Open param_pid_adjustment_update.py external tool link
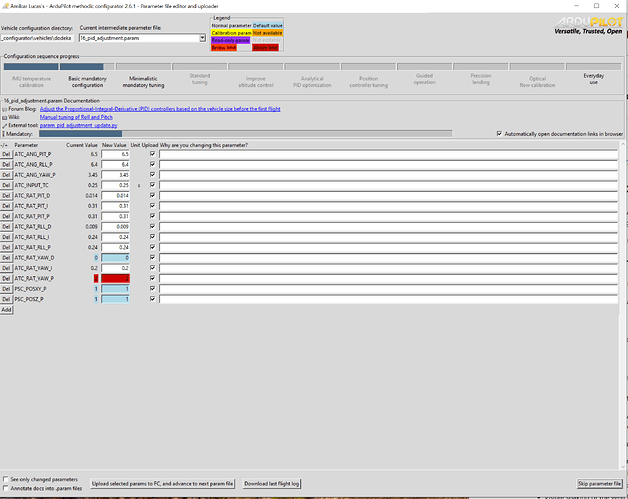Image resolution: width=628 pixels, height=499 pixels. click(78, 125)
